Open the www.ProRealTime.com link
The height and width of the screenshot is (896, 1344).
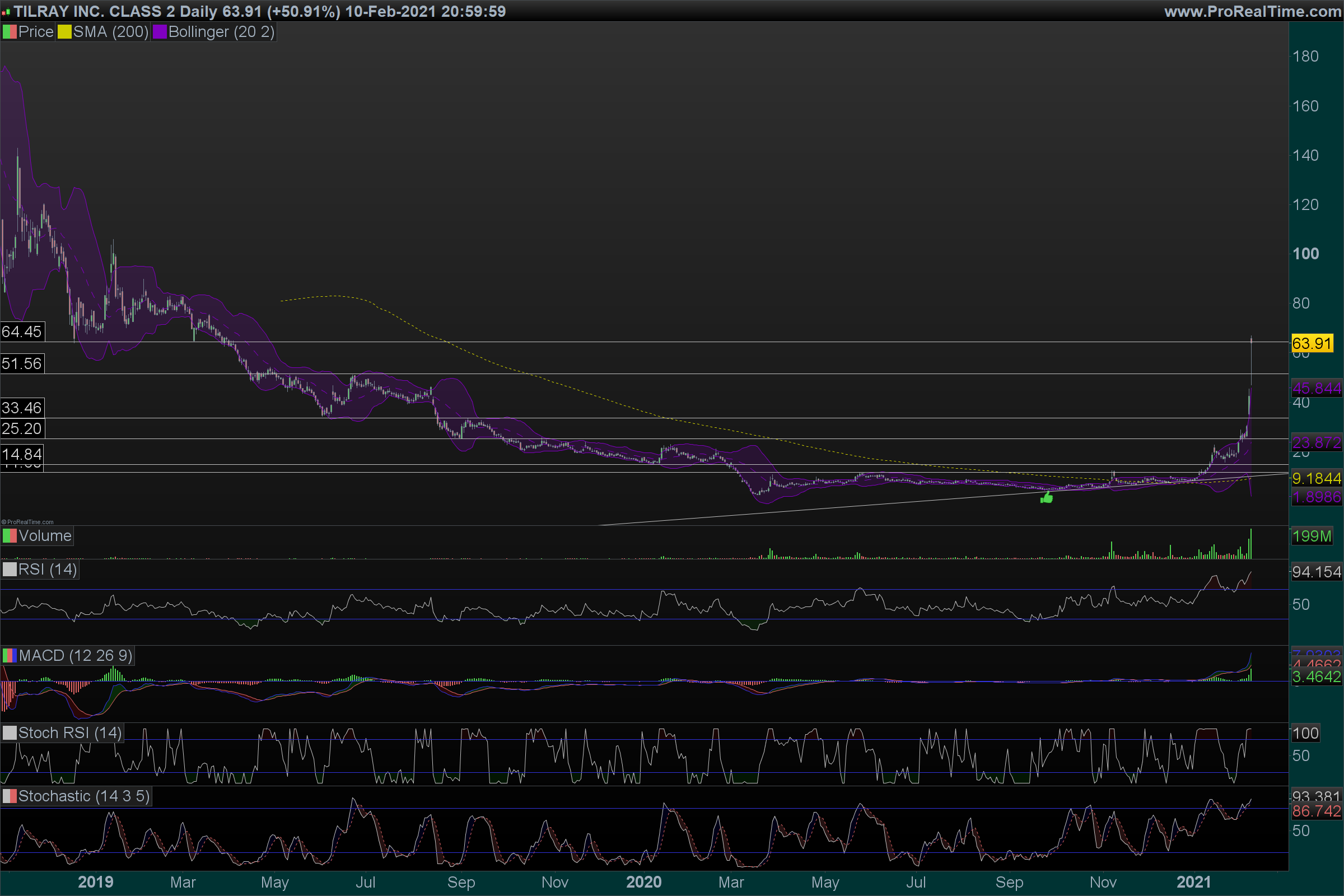pos(1252,11)
